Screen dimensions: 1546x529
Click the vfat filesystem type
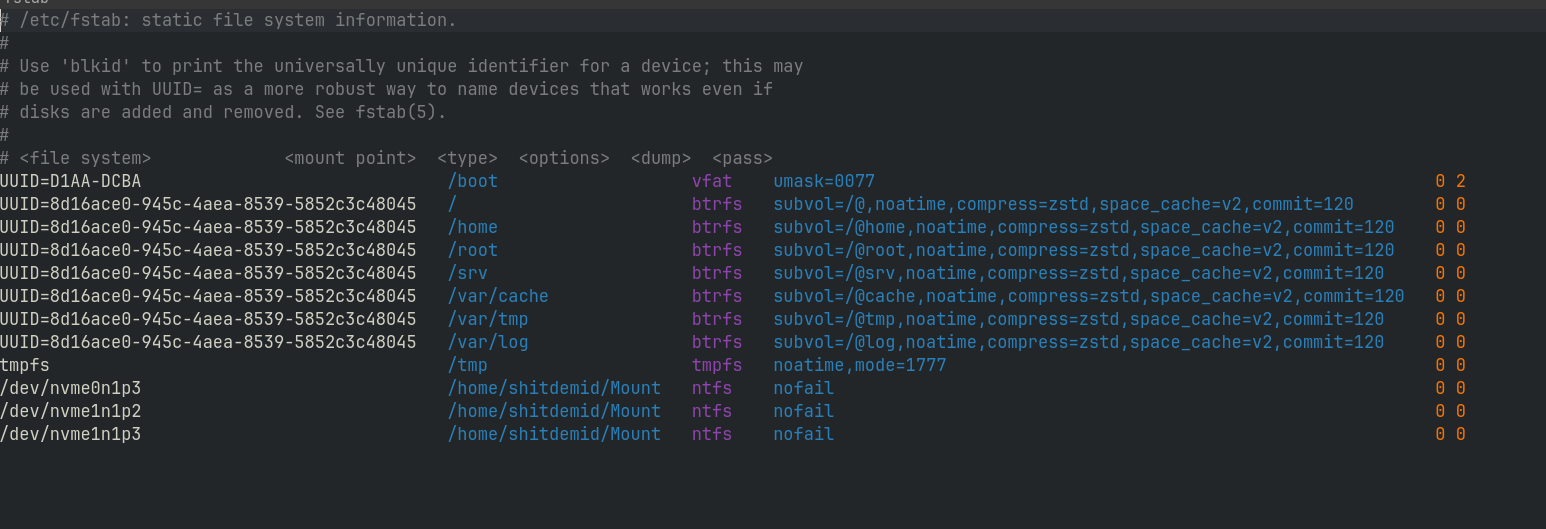click(712, 181)
